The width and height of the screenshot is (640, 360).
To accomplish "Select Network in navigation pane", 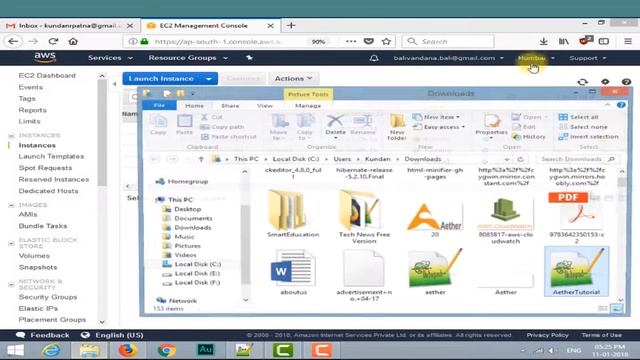I will [x=176, y=301].
